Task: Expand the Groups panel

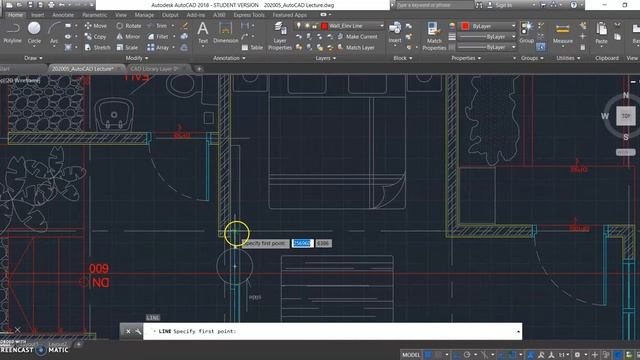Action: pyautogui.click(x=532, y=58)
